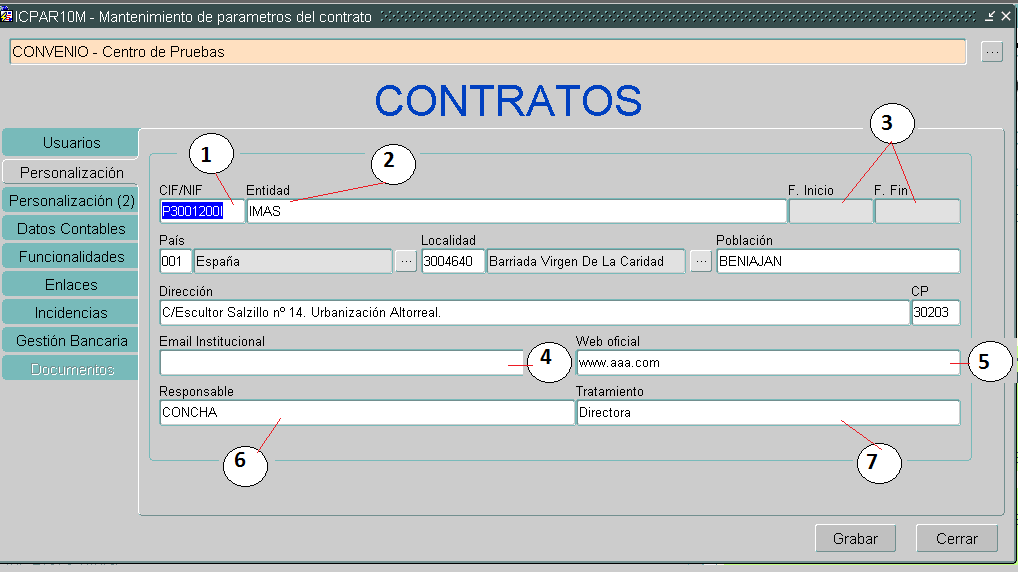Click the CIF/NIF label
Image resolution: width=1018 pixels, height=572 pixels.
180,190
